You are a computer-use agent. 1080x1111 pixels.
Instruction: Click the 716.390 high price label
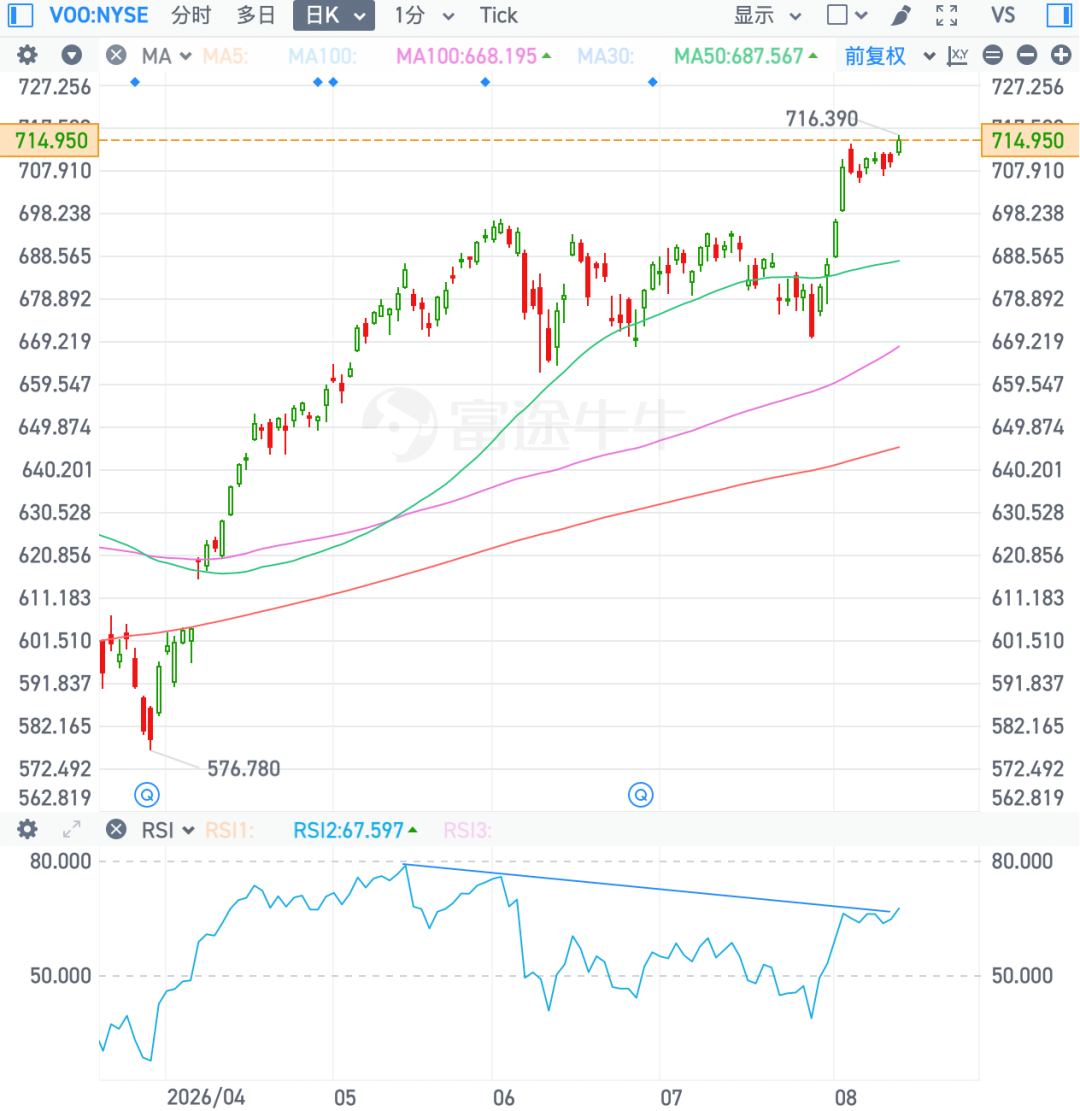tap(821, 118)
